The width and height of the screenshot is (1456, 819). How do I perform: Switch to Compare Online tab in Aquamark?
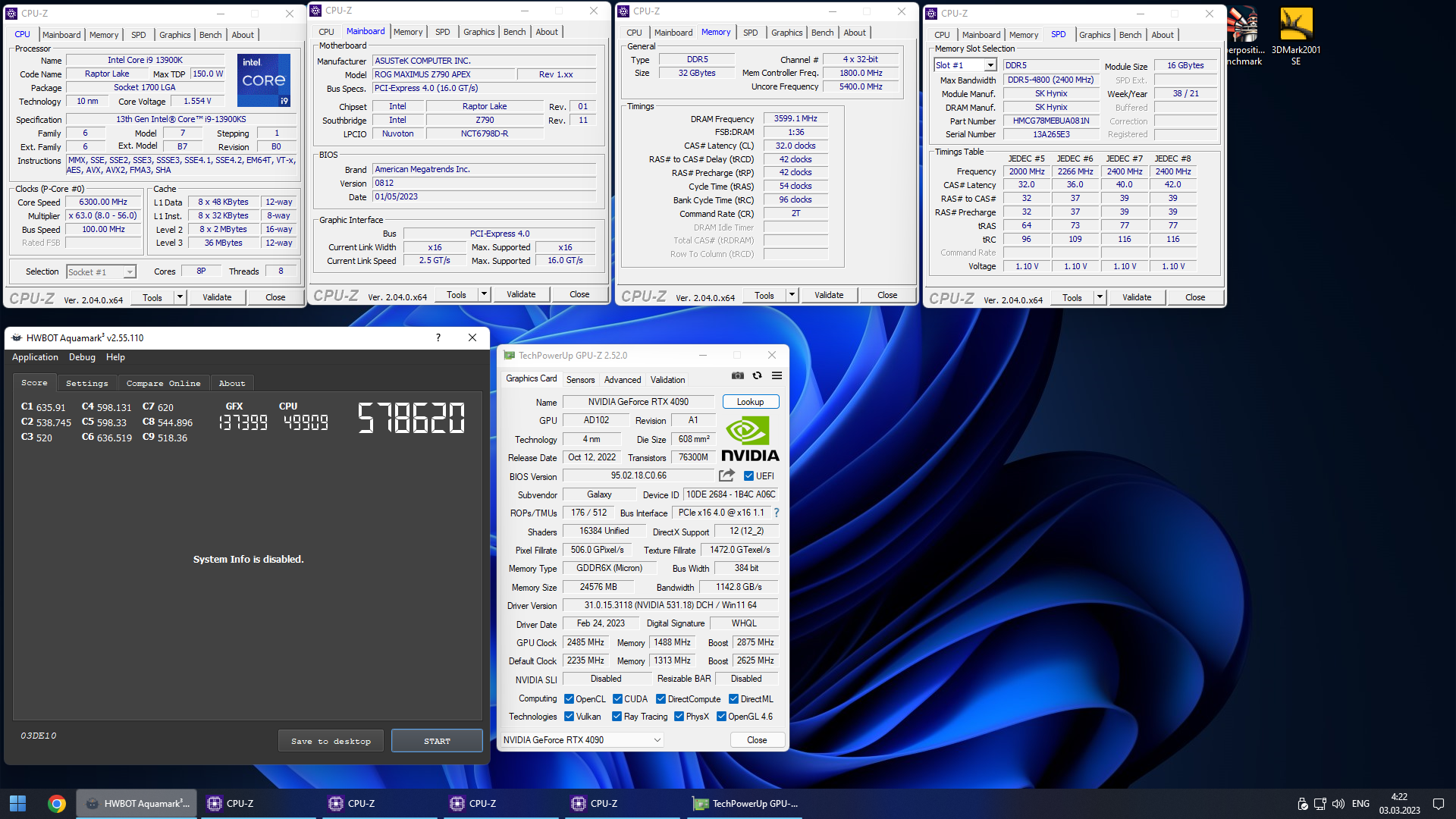(x=163, y=384)
